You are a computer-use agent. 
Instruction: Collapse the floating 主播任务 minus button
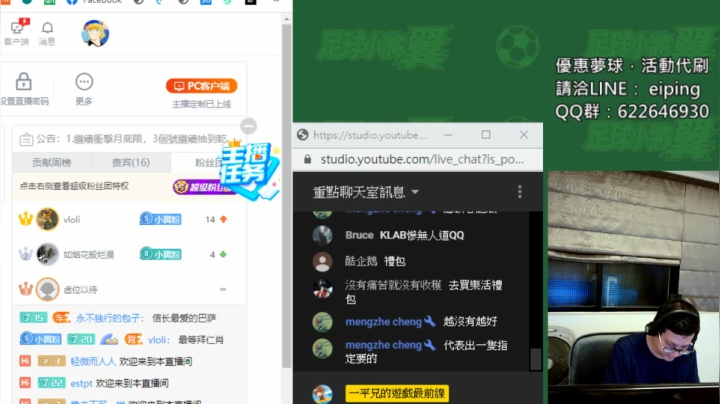248,126
